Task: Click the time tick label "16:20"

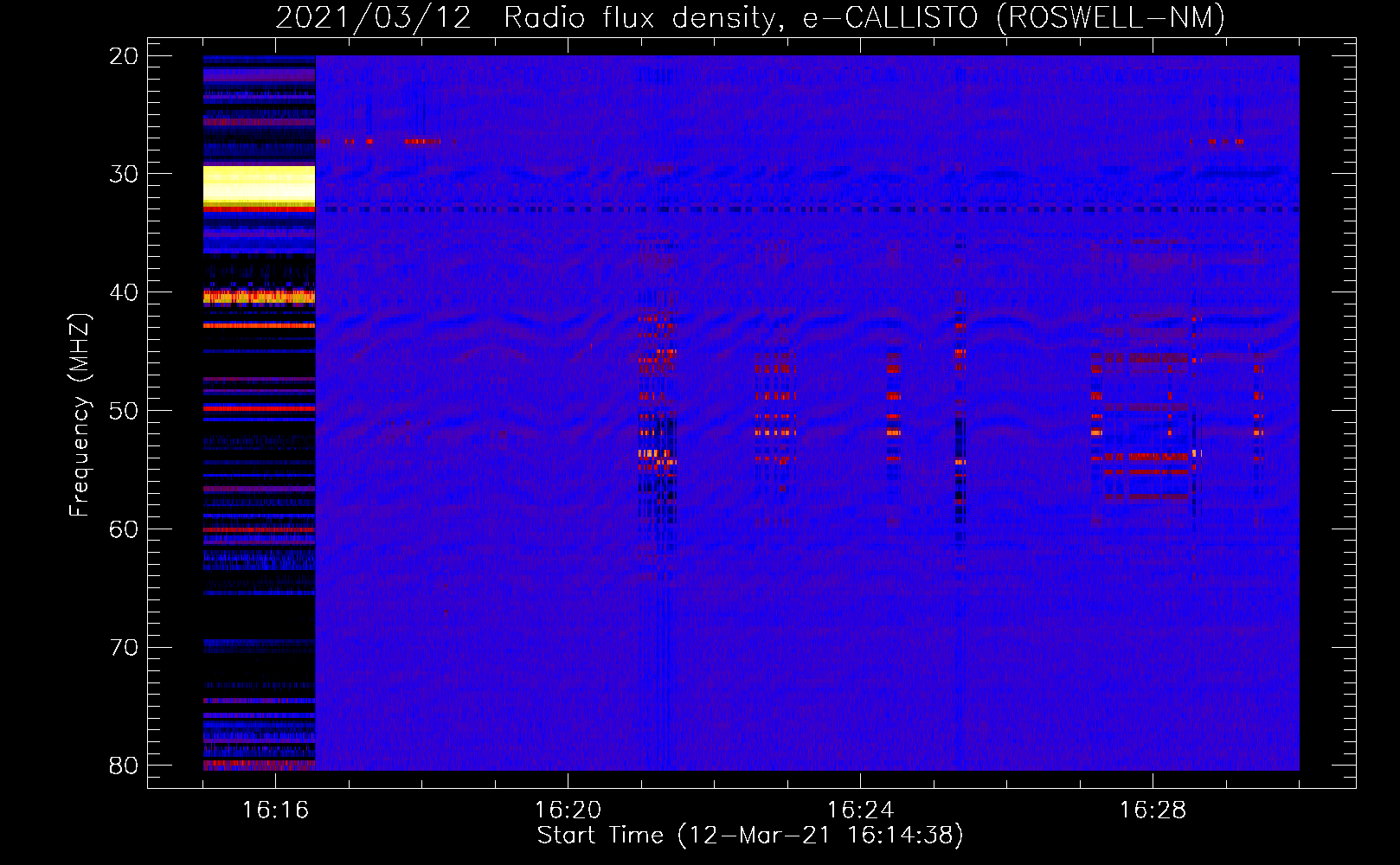Action: pos(568,811)
